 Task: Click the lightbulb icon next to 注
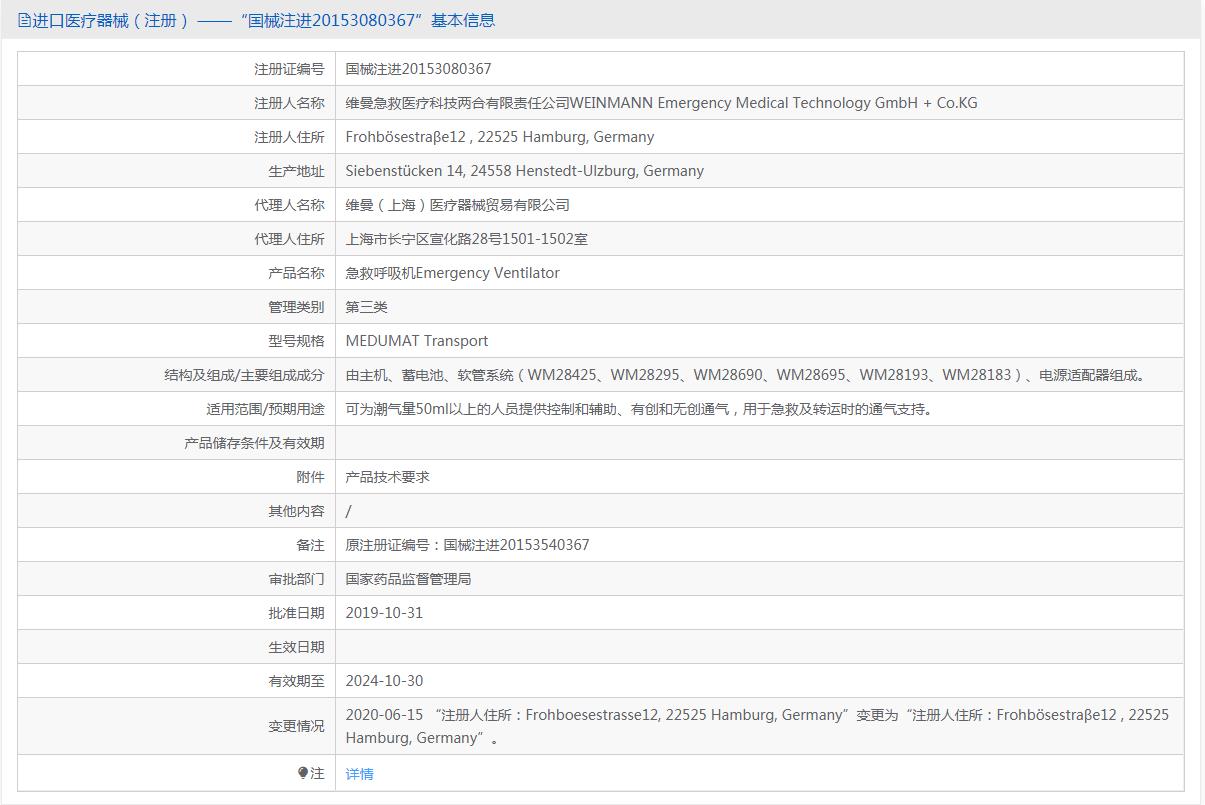[303, 773]
